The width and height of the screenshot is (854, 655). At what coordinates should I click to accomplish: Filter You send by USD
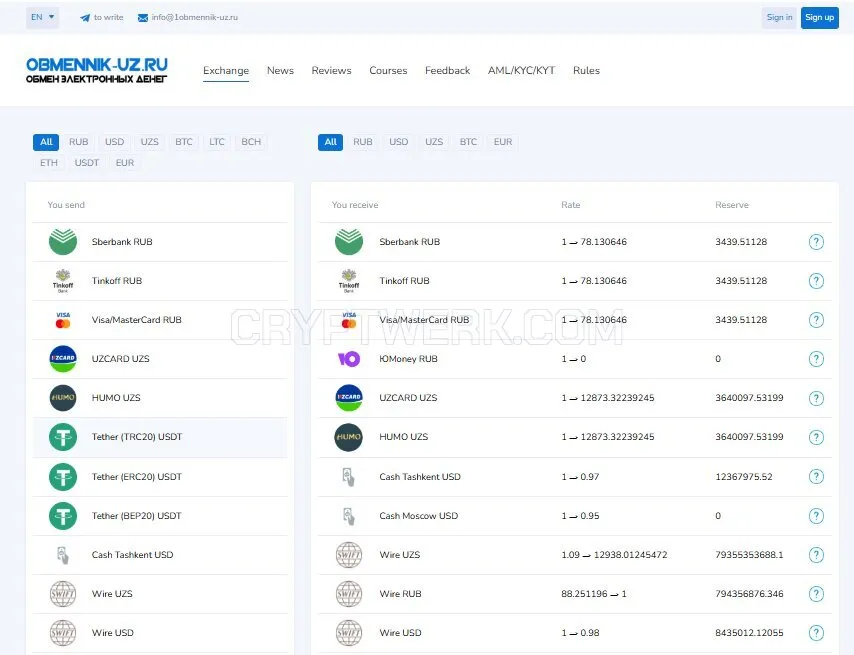114,142
